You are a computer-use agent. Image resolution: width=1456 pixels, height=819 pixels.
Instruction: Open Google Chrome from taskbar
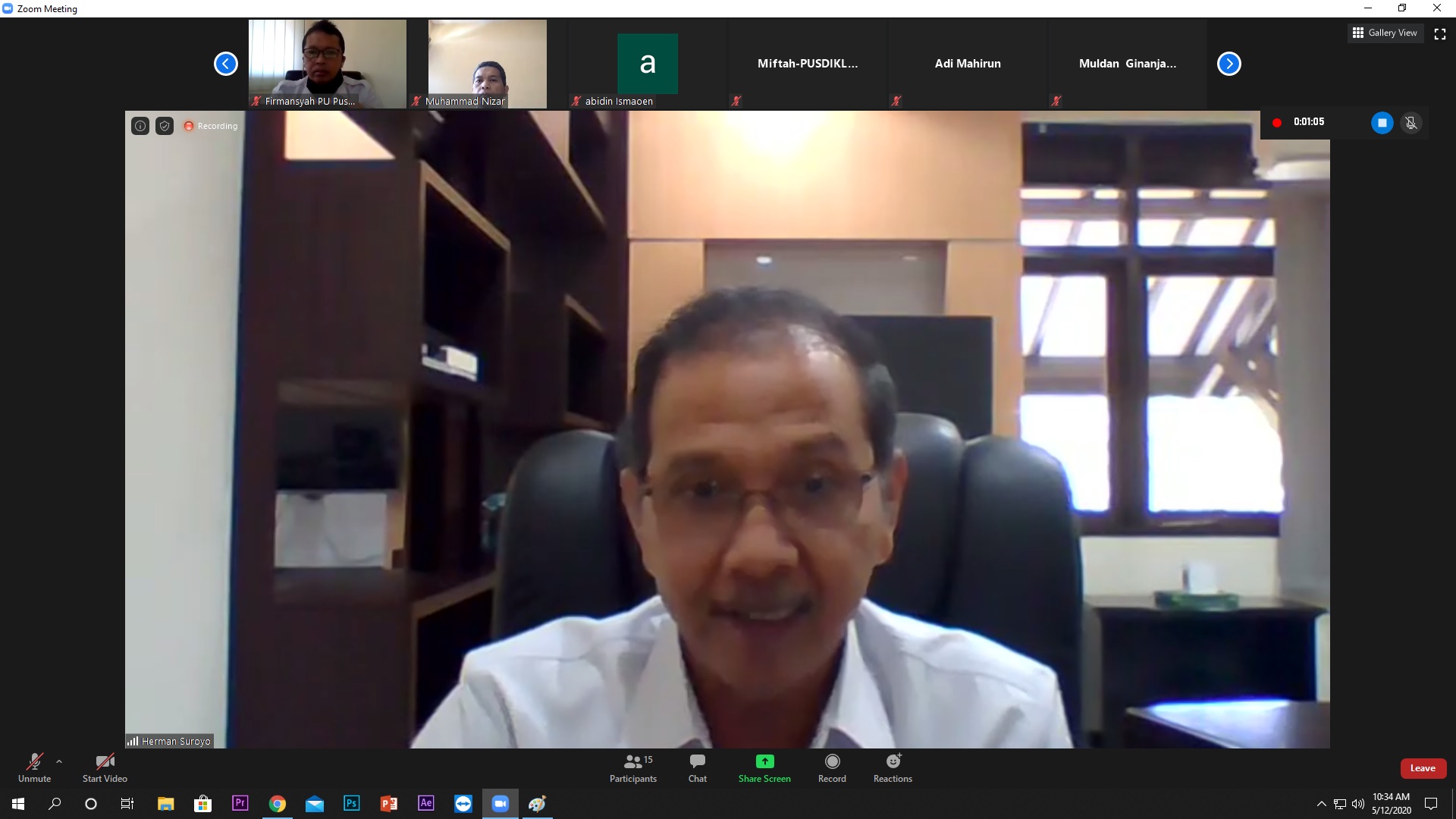(x=278, y=803)
